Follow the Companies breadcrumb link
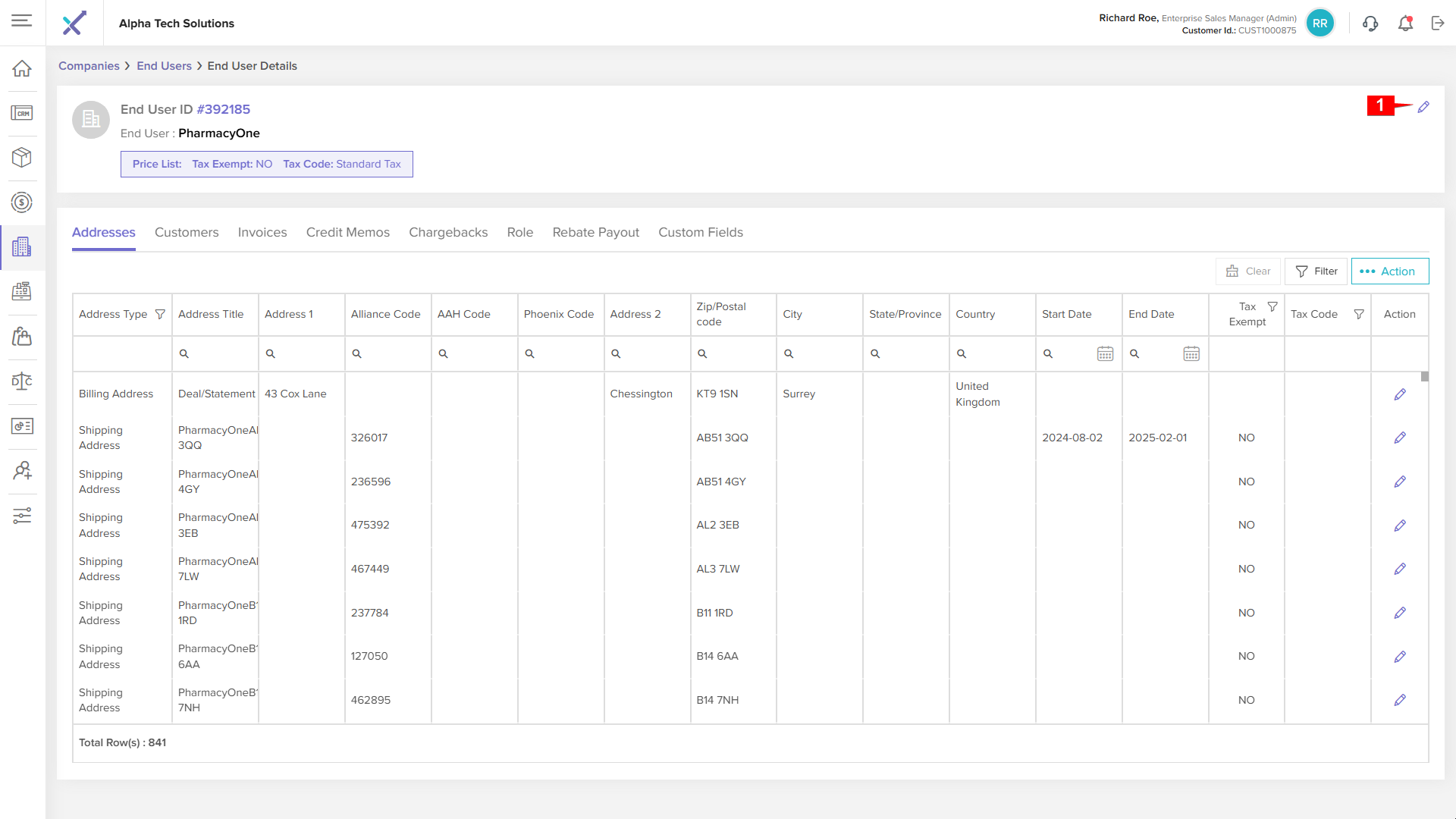Screen dimensions: 1456x819 point(89,66)
